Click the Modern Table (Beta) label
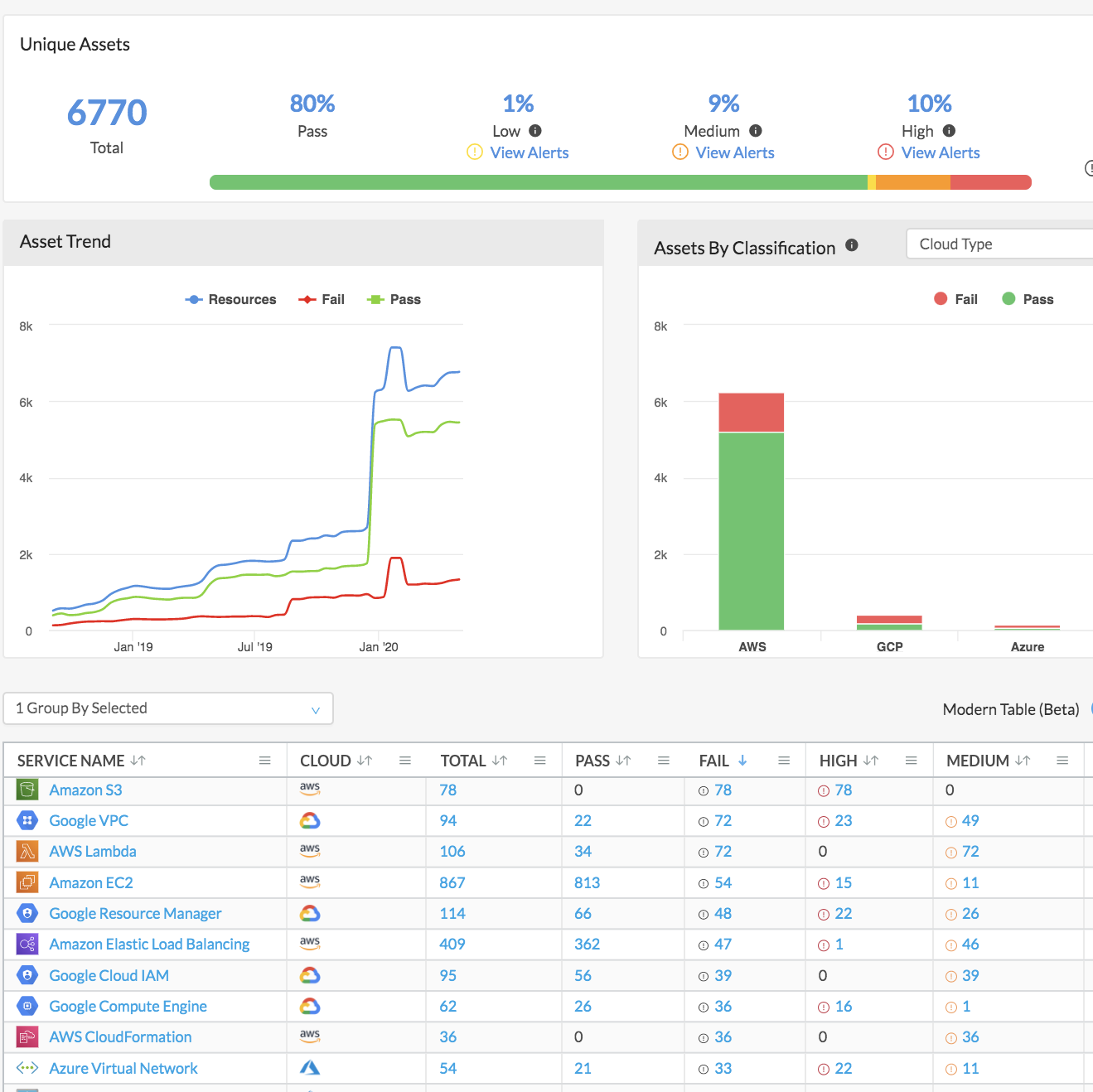1093x1092 pixels. 1011,709
